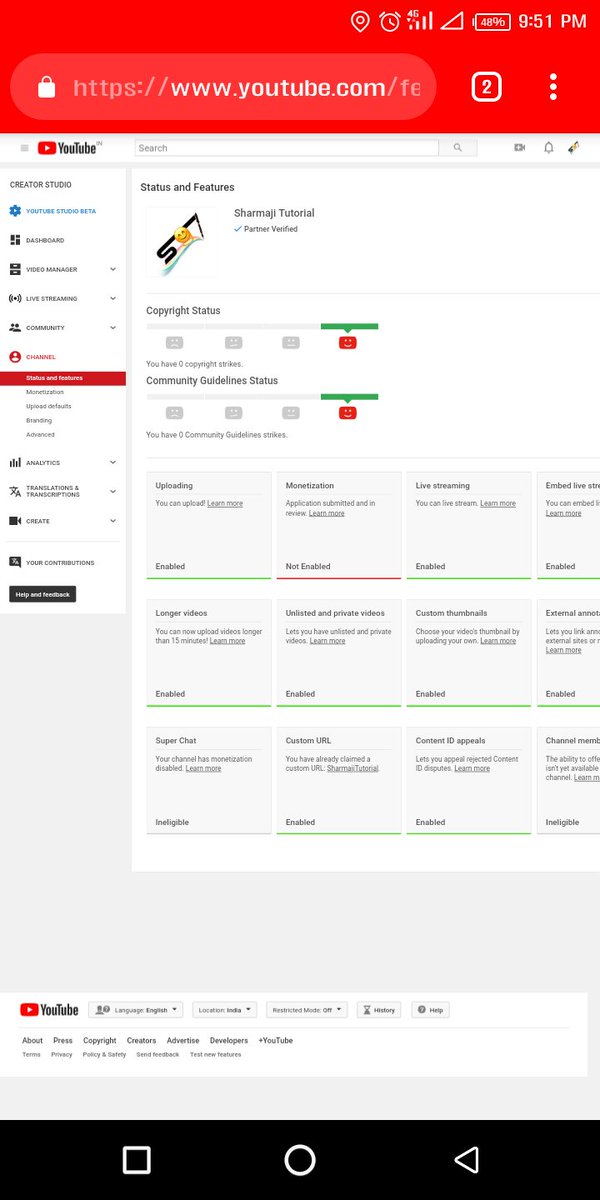Click the red smiley under Community Guidelines Status
The image size is (600, 1200).
point(348,412)
